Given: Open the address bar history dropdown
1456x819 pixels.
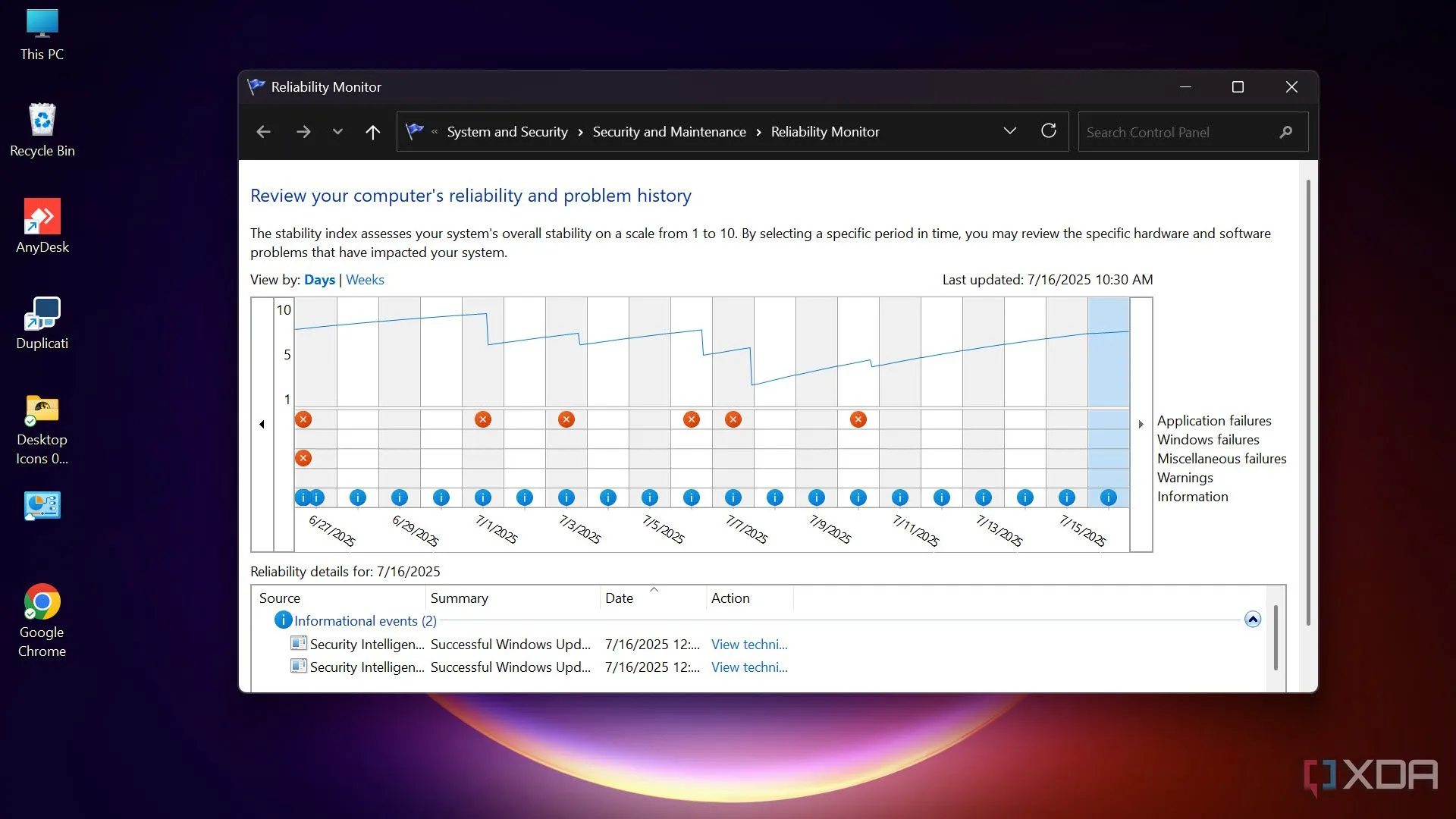Looking at the screenshot, I should (1009, 131).
